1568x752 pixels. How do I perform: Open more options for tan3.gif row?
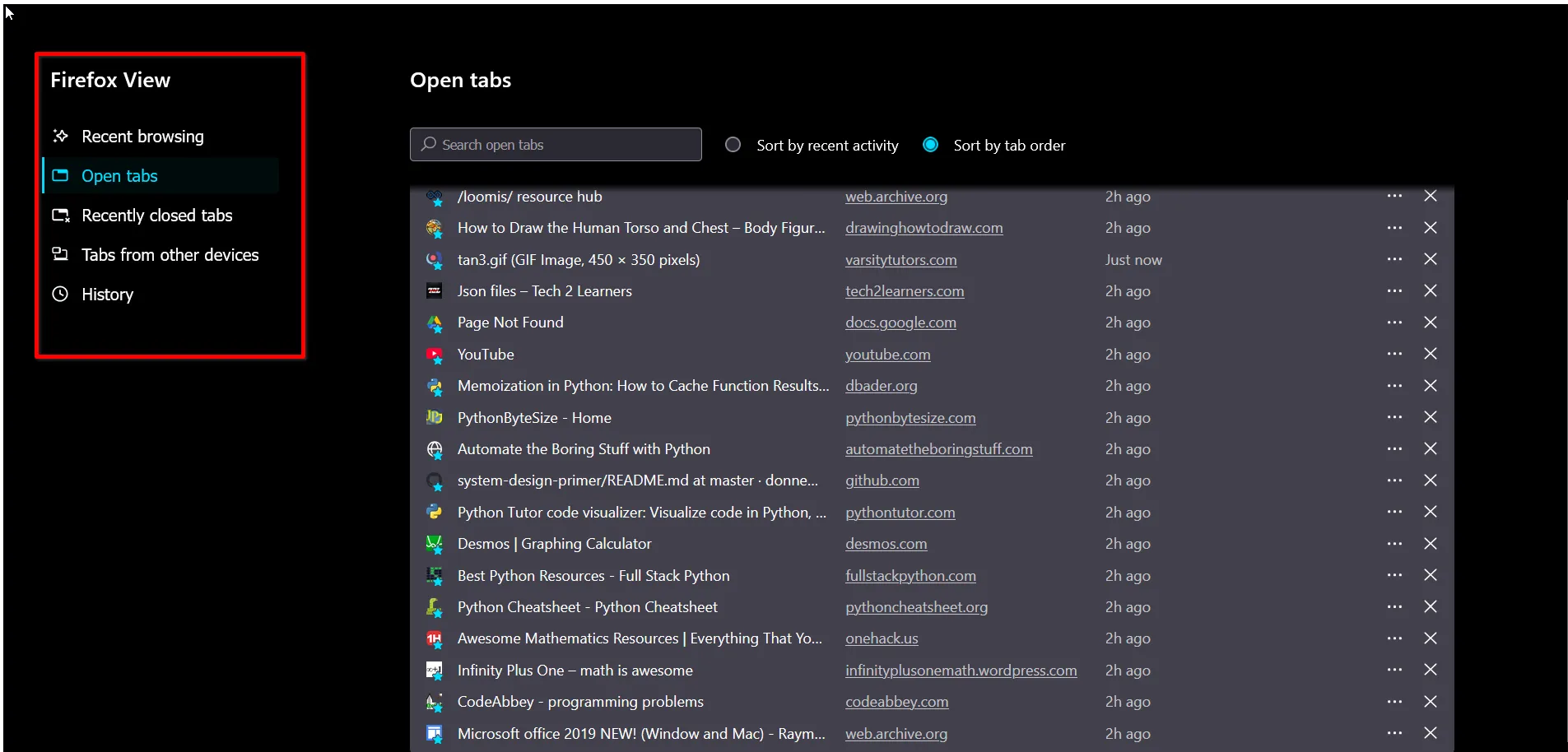[1394, 259]
